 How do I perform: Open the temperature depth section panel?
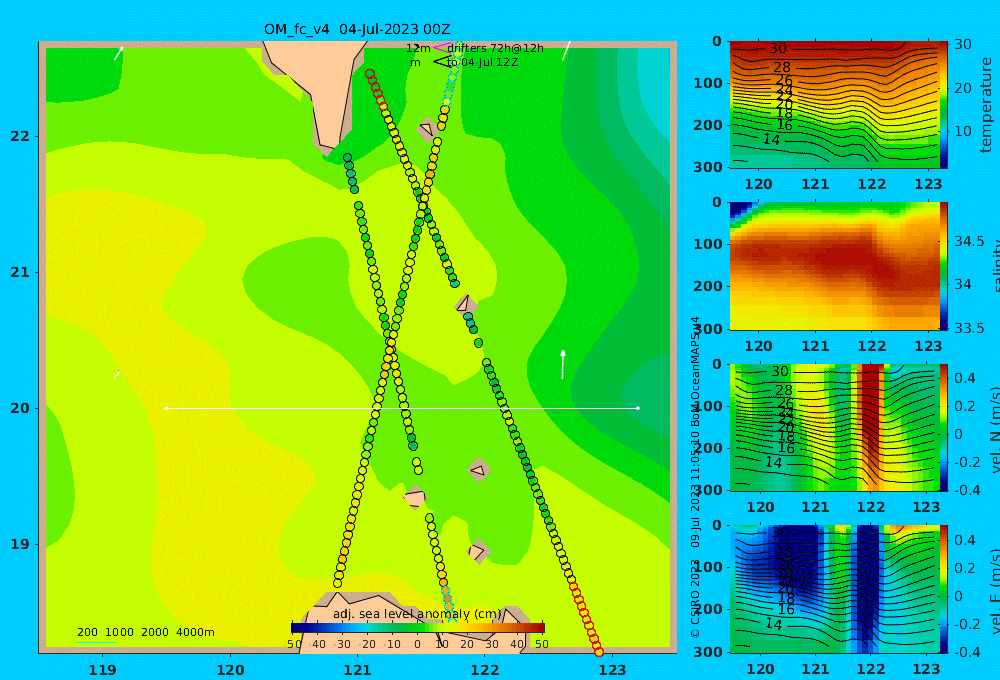pos(834,105)
